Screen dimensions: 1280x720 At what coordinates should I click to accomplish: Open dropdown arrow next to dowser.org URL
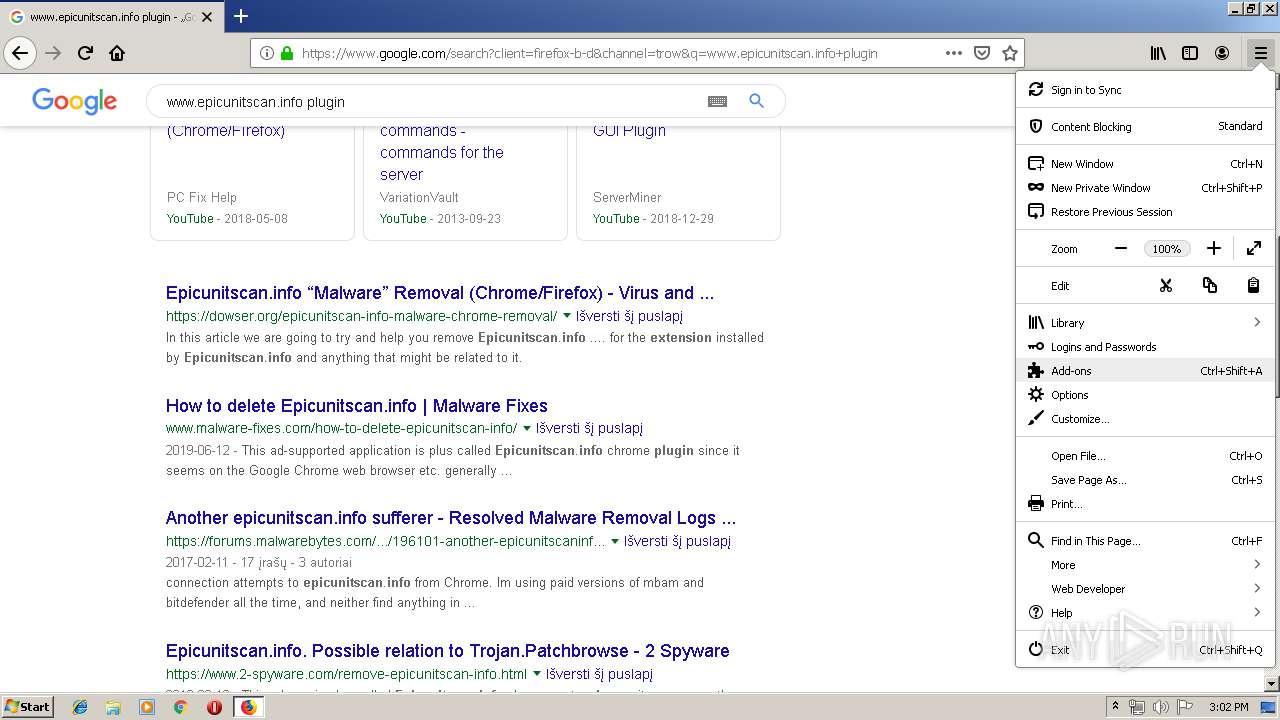pyautogui.click(x=567, y=316)
